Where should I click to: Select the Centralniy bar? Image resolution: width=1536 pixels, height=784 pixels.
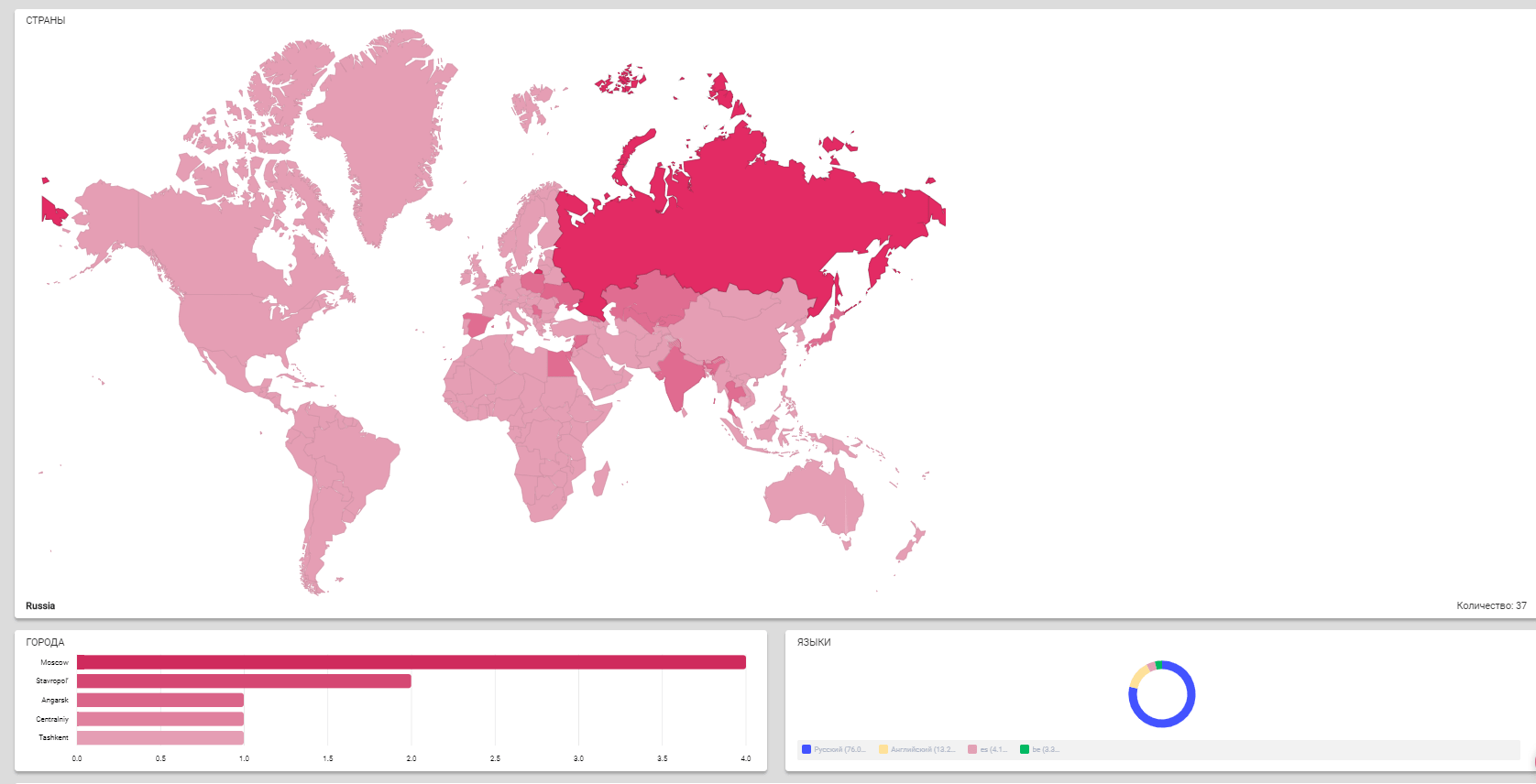click(x=160, y=719)
